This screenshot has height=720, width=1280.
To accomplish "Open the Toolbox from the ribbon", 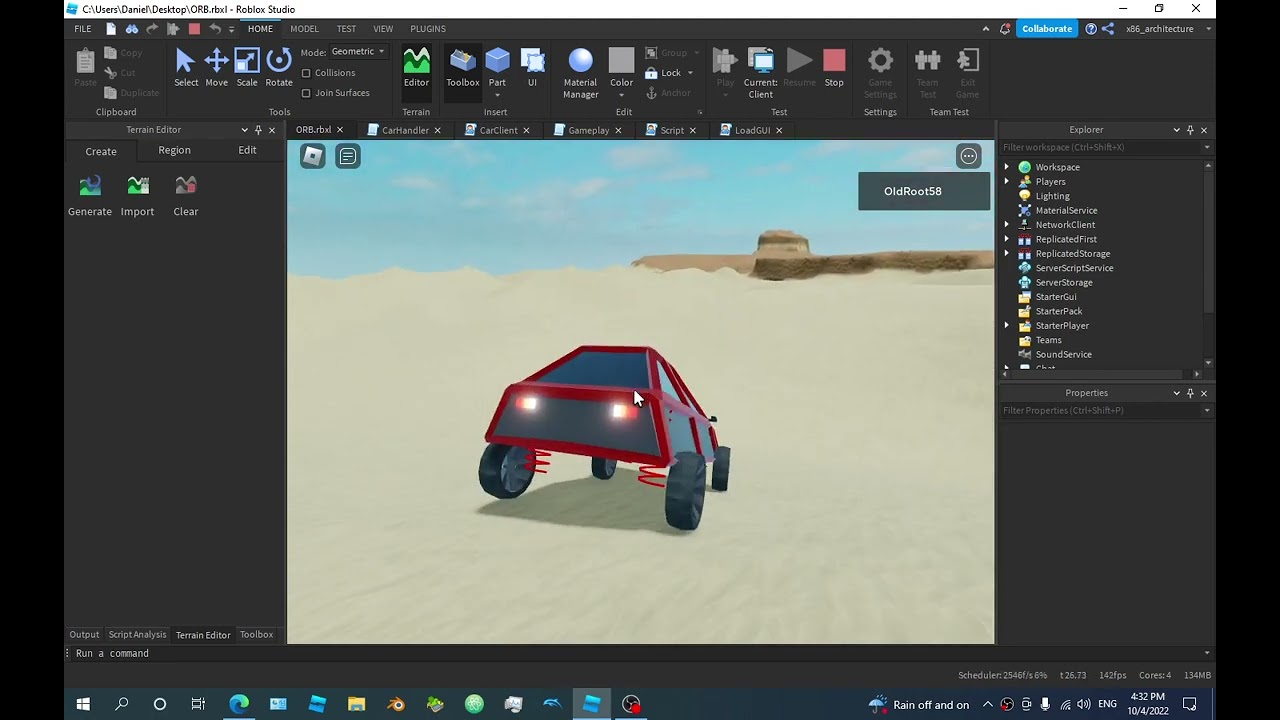I will tap(462, 67).
